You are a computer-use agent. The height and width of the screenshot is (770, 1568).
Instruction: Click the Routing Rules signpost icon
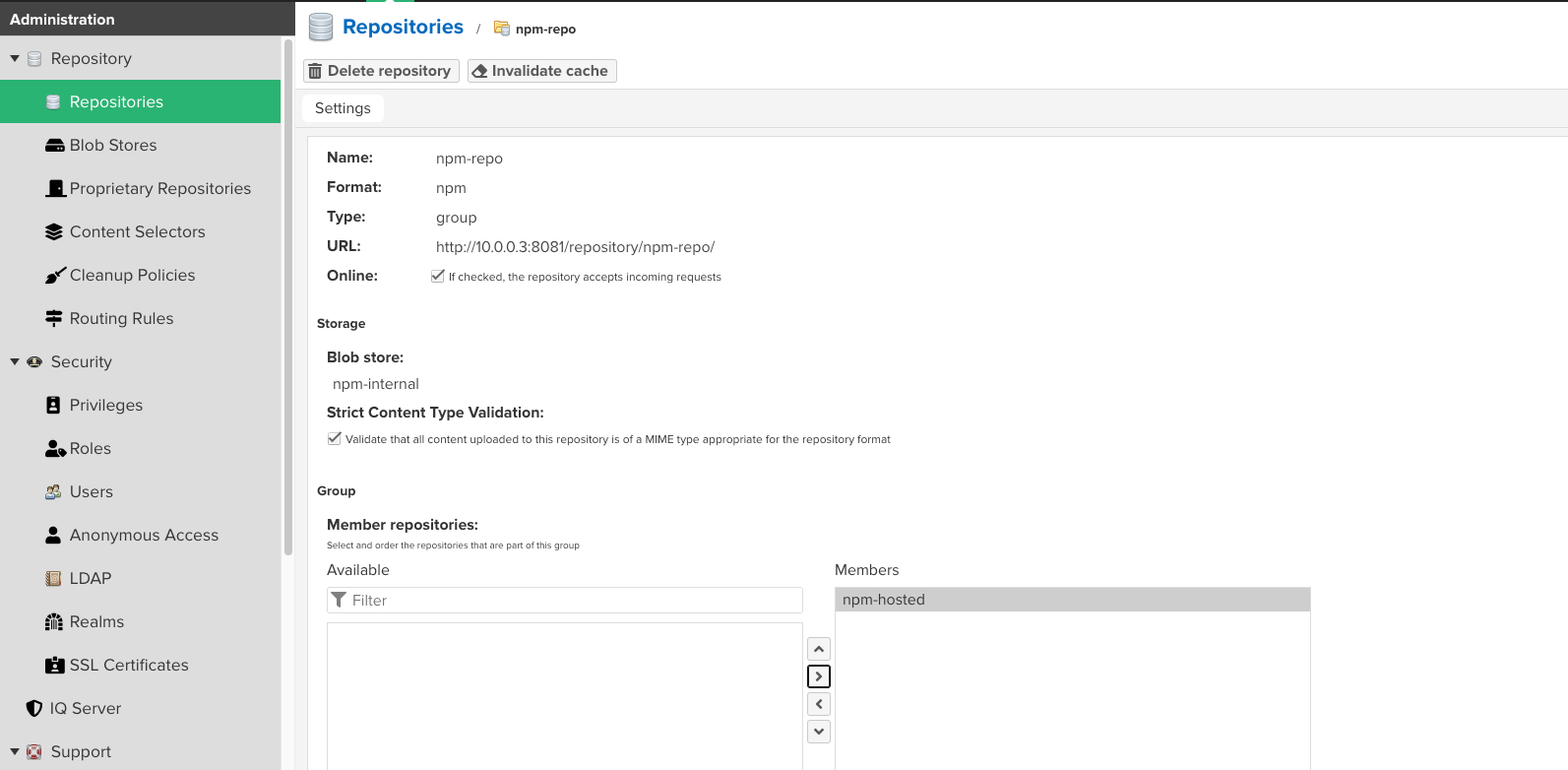(54, 318)
